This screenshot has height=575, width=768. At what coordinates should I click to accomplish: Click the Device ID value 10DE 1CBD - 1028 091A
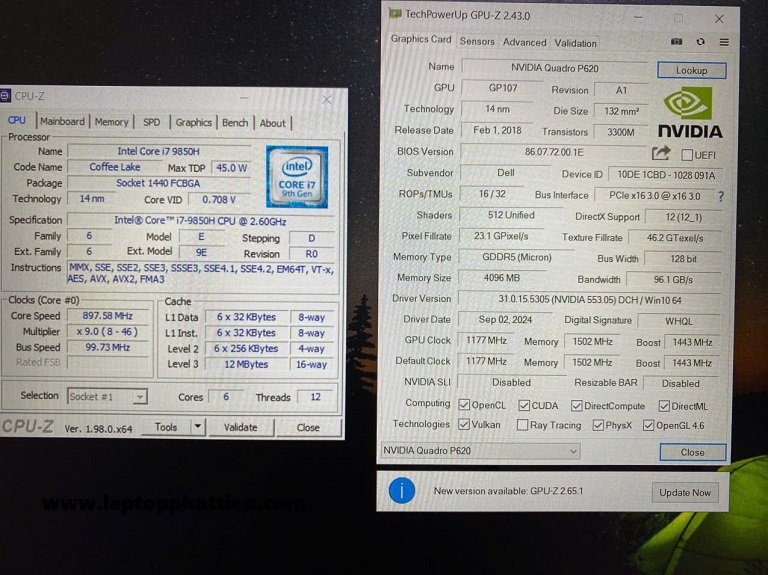pos(666,175)
